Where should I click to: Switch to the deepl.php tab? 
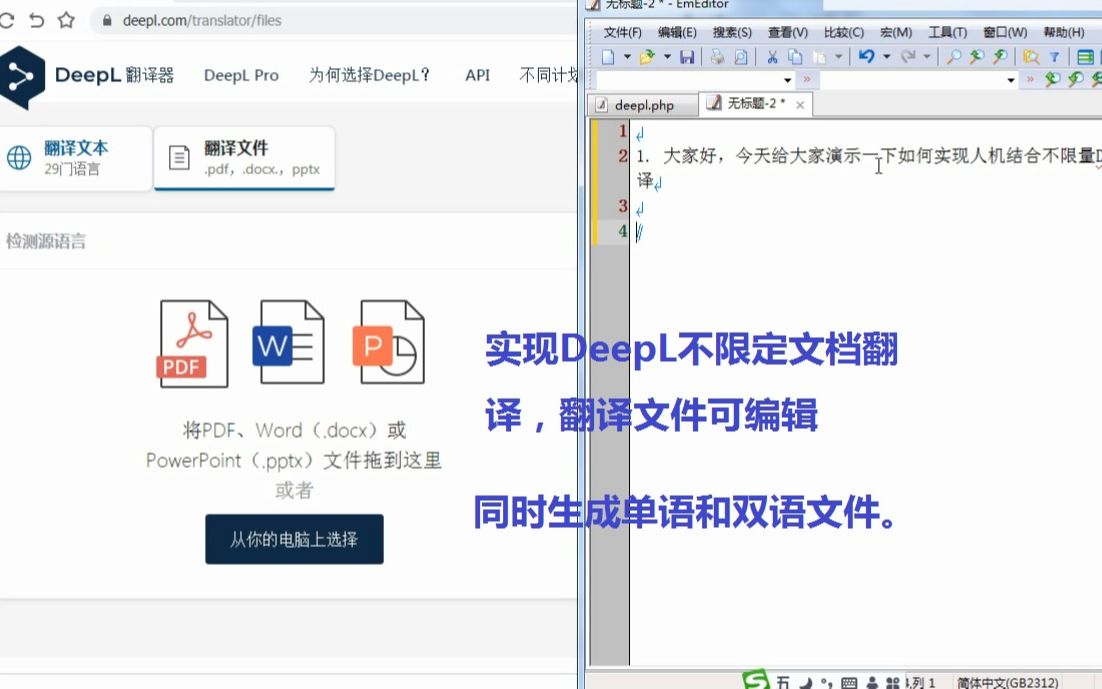coord(643,105)
